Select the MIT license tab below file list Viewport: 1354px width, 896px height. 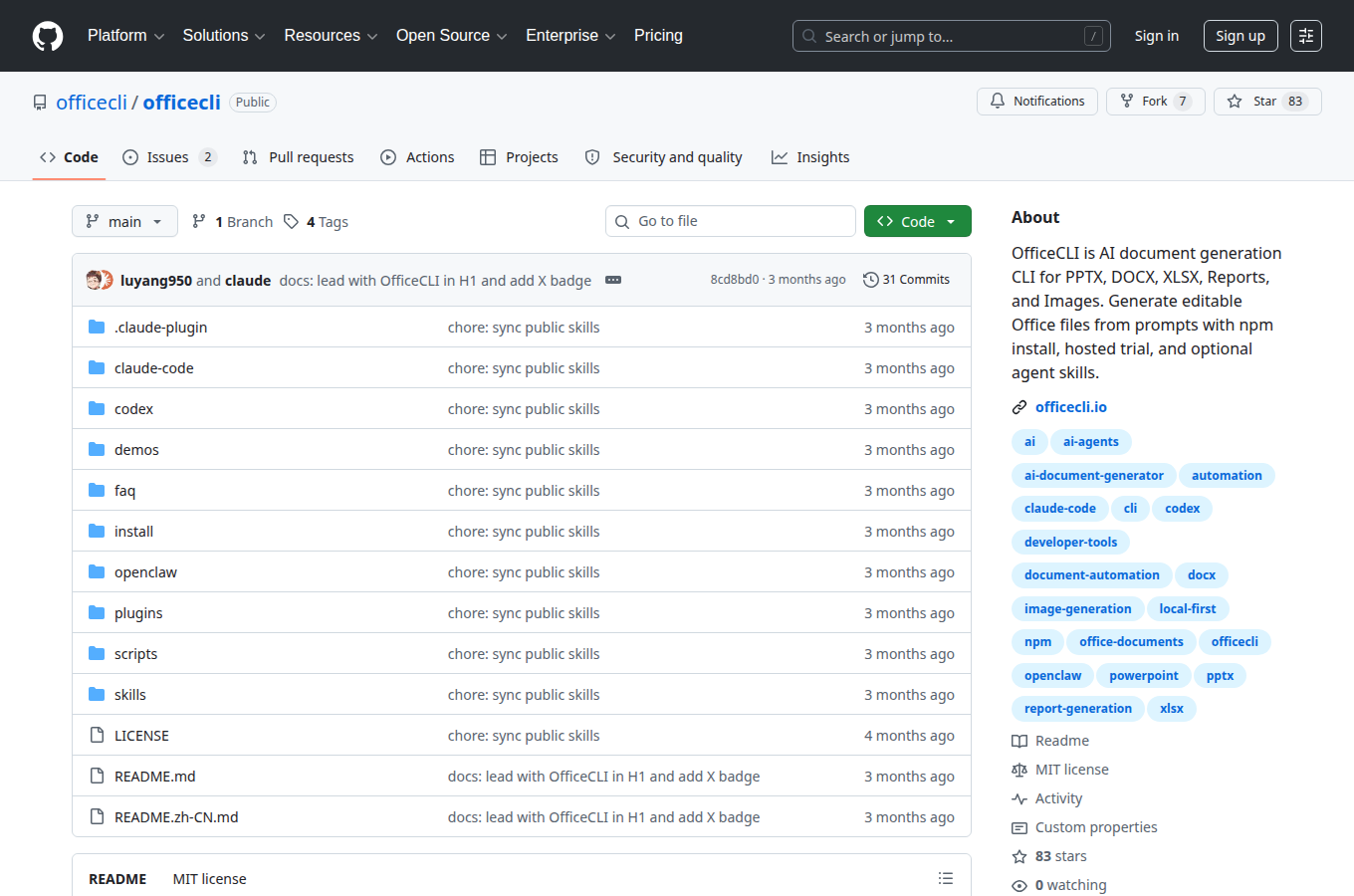[x=209, y=879]
